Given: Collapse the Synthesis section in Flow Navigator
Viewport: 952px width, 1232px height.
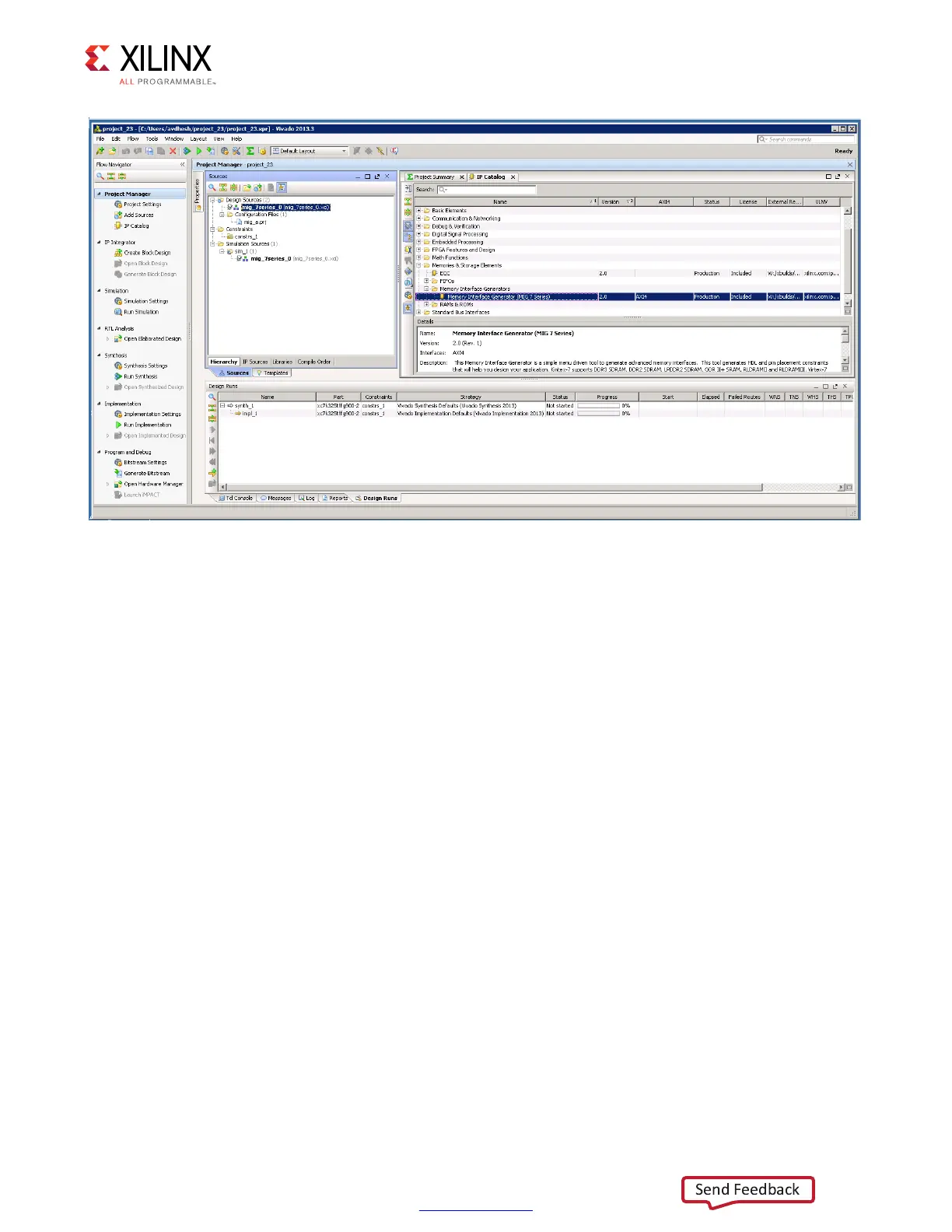Looking at the screenshot, I should pyautogui.click(x=99, y=355).
